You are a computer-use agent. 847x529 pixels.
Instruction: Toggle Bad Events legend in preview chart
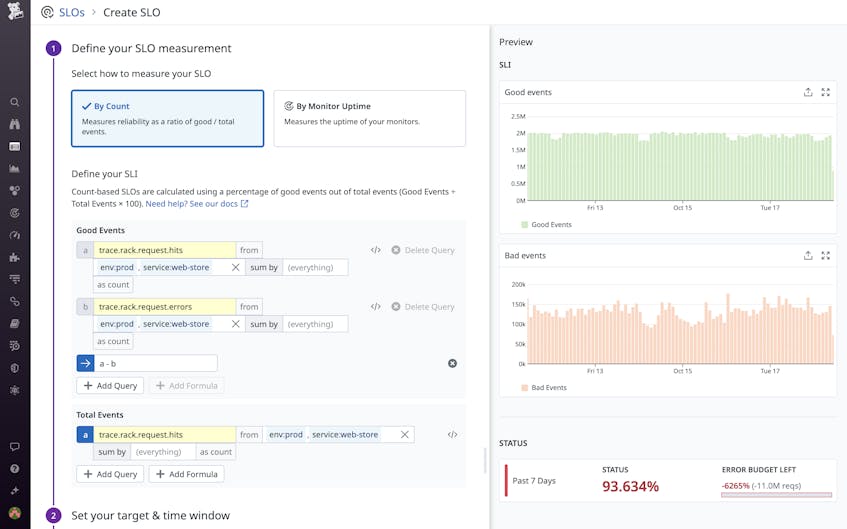(544, 388)
